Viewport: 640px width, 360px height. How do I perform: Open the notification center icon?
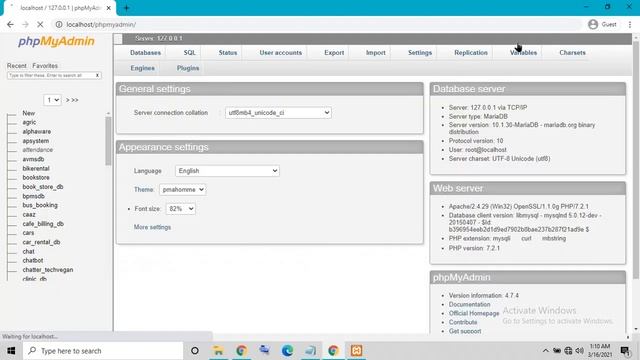(x=625, y=351)
